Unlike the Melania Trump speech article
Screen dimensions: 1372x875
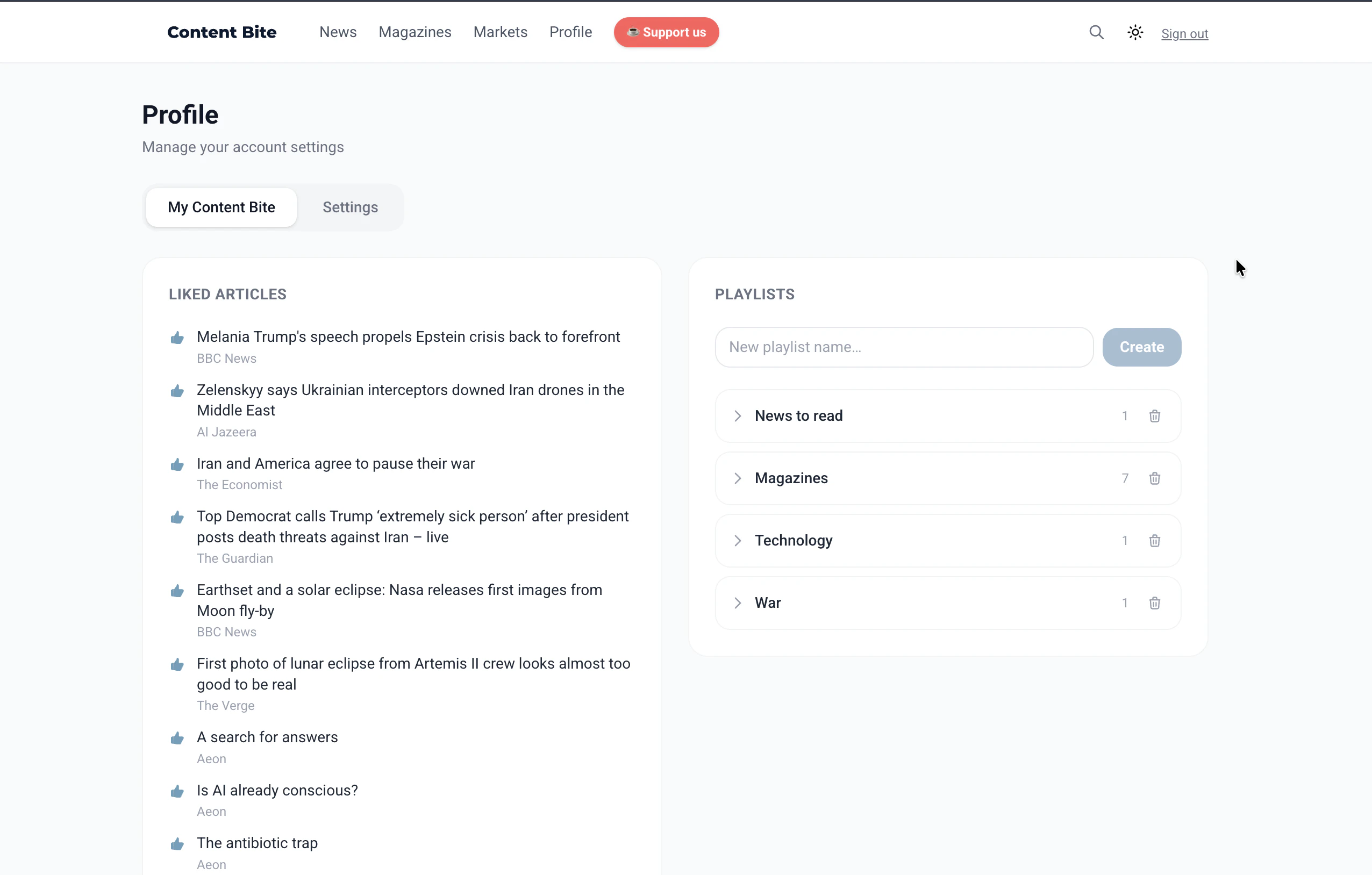click(177, 339)
